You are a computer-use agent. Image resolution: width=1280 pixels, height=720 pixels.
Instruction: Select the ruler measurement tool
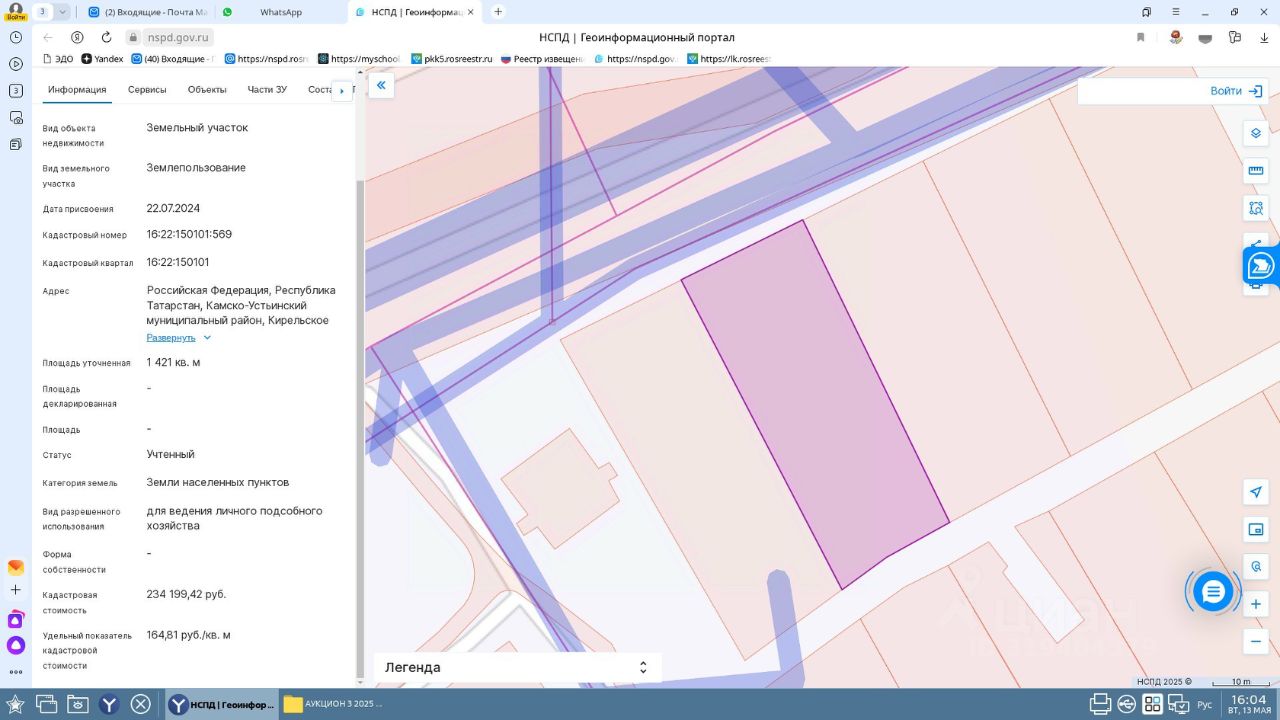(x=1256, y=171)
